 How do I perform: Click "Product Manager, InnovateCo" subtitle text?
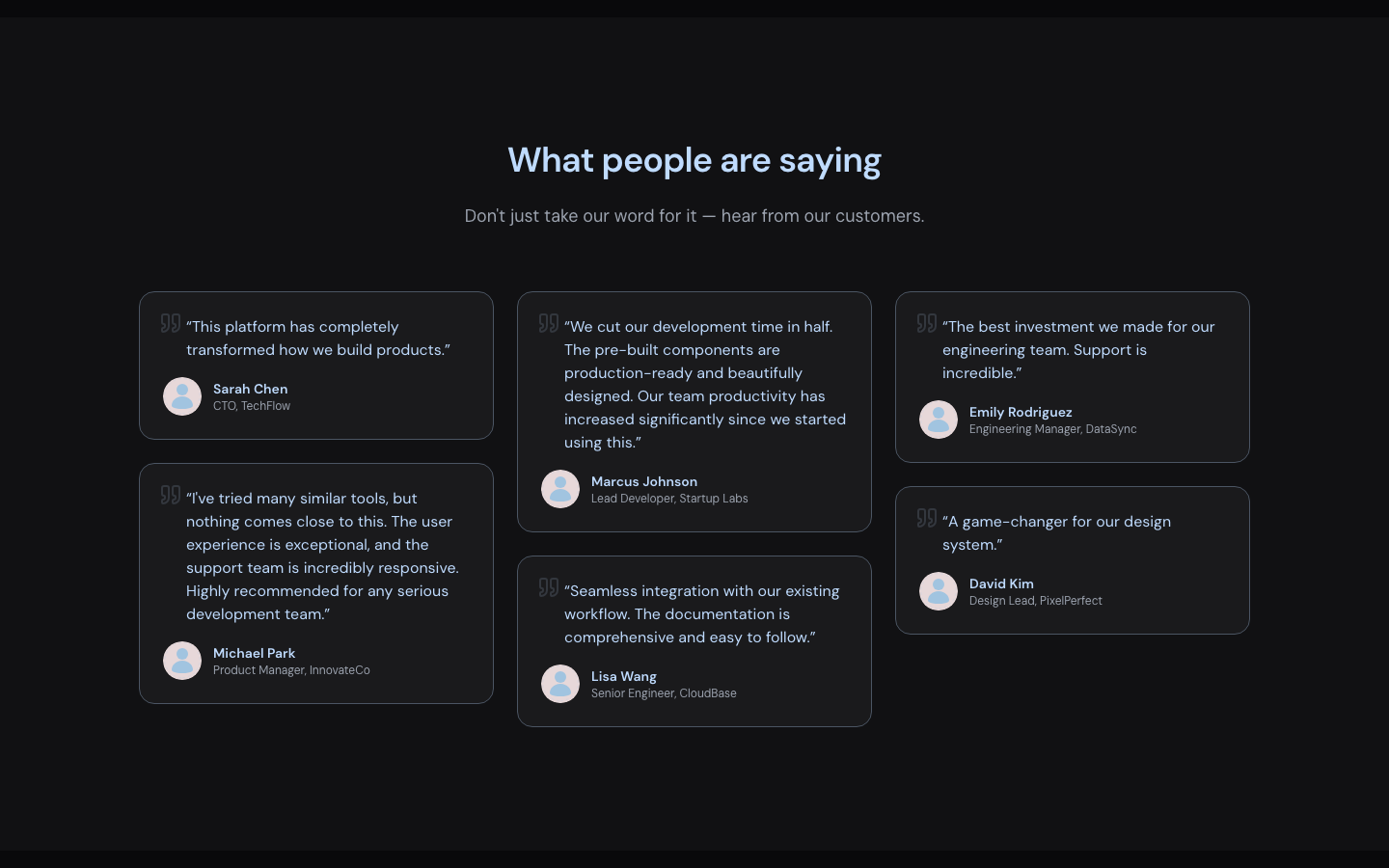coord(291,670)
